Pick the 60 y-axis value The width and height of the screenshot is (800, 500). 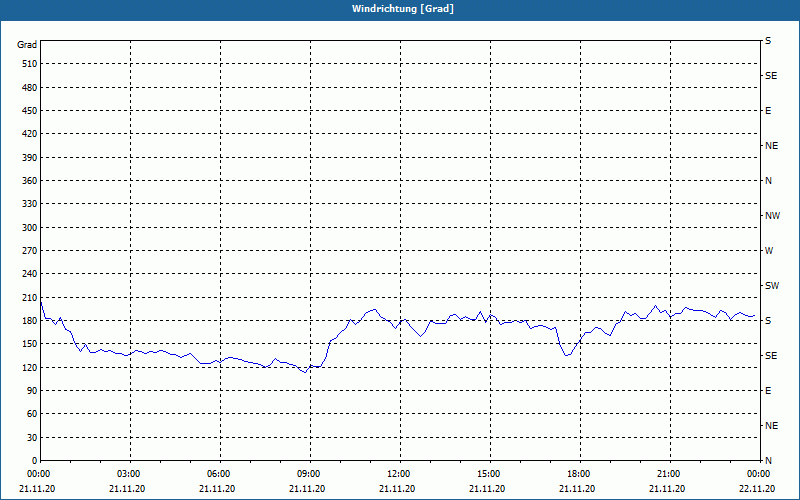point(32,414)
